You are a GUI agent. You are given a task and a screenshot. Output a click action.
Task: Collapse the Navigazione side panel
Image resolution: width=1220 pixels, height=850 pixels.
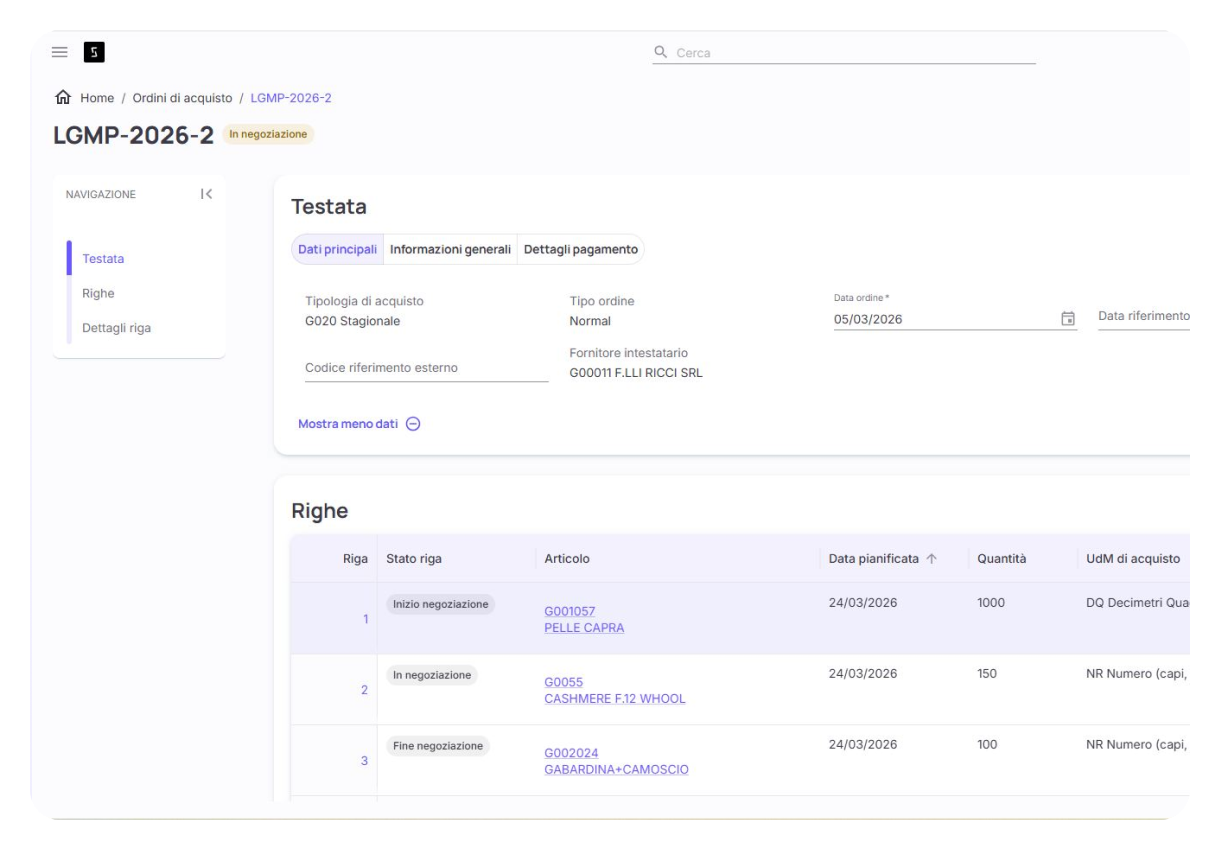point(206,194)
